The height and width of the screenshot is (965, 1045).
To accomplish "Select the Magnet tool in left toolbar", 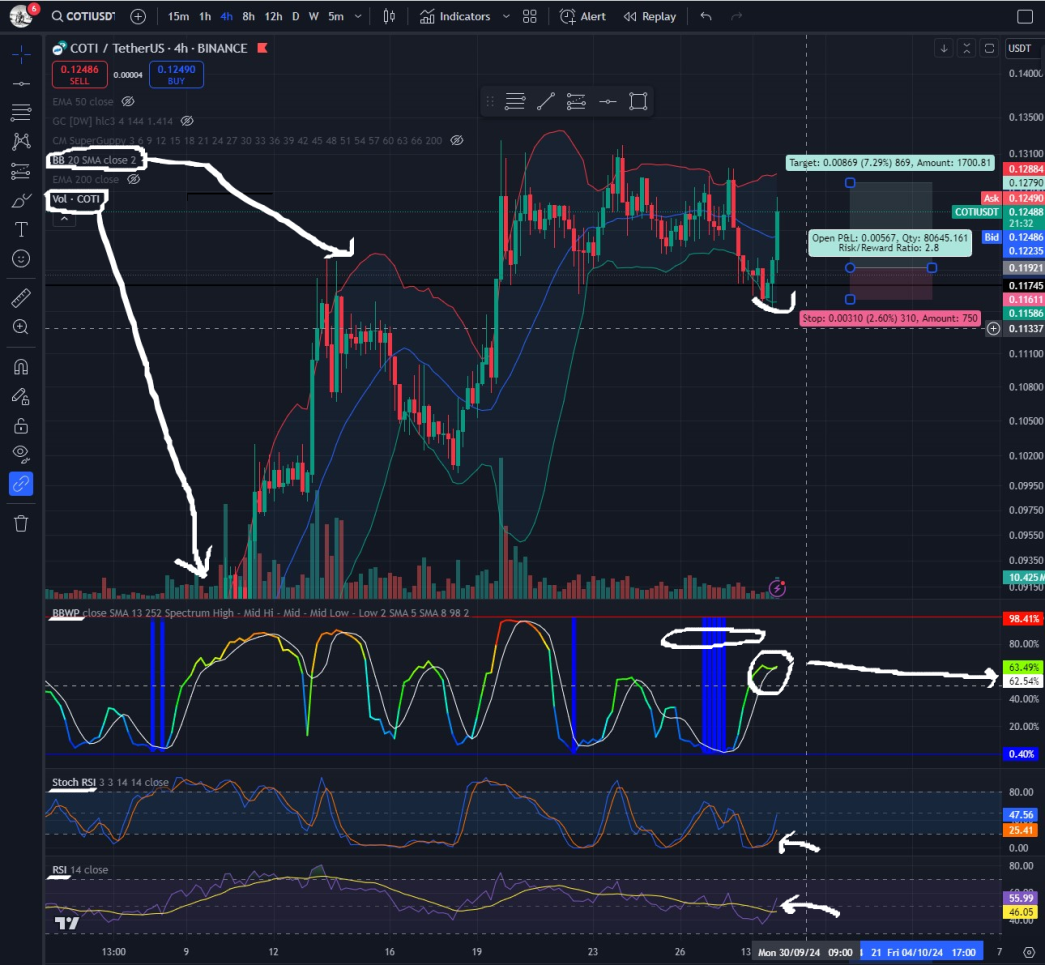I will point(20,367).
